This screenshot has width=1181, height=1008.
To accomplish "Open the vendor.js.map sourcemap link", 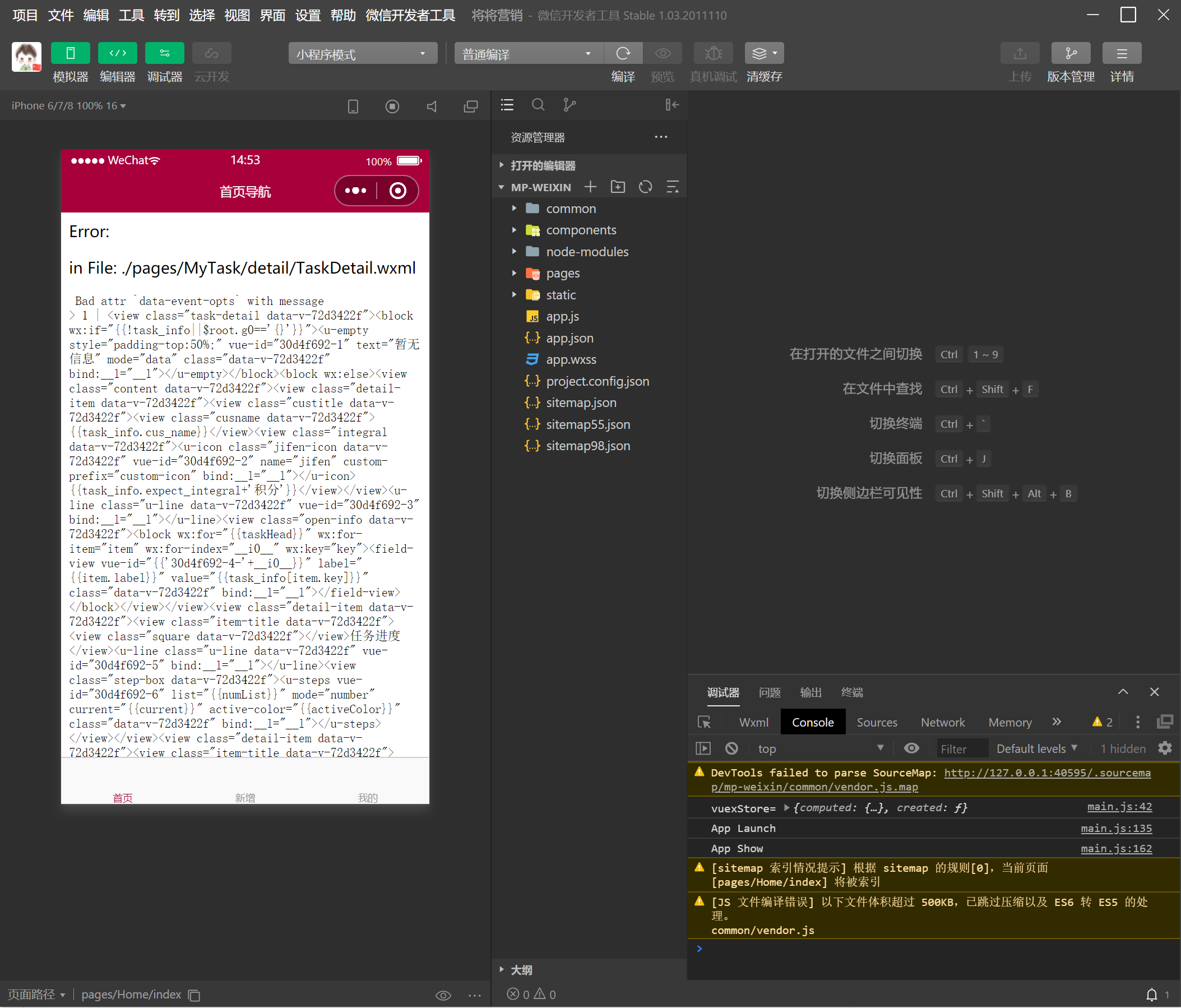I will click(x=931, y=779).
